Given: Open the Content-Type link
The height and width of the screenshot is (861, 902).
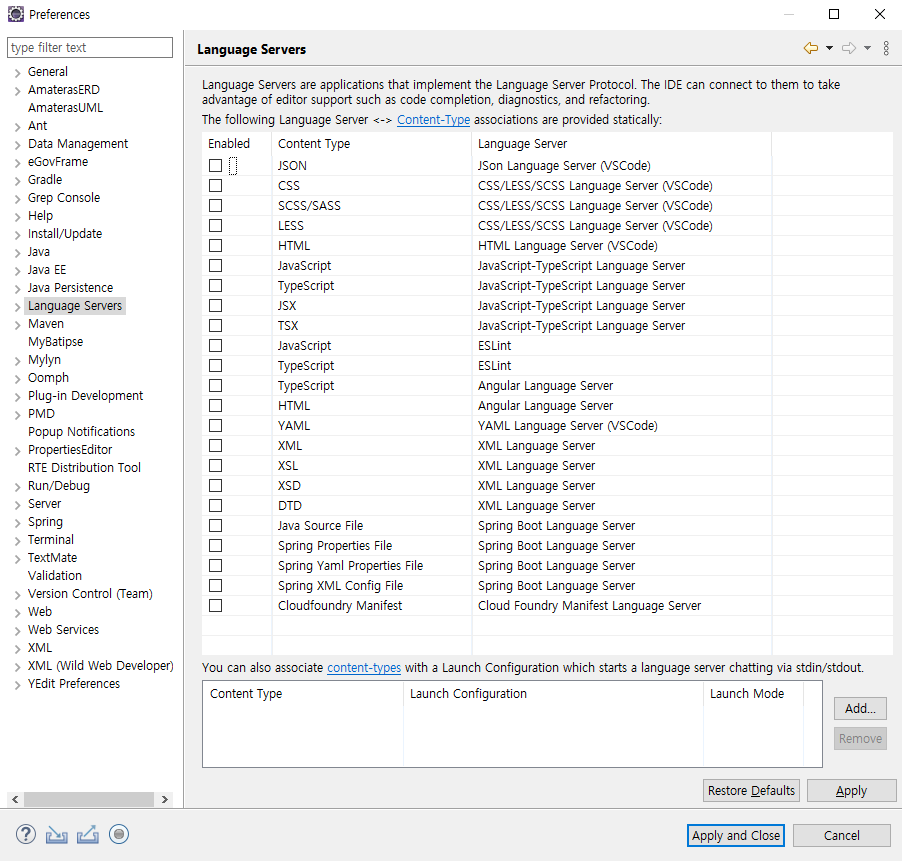Looking at the screenshot, I should tap(433, 120).
